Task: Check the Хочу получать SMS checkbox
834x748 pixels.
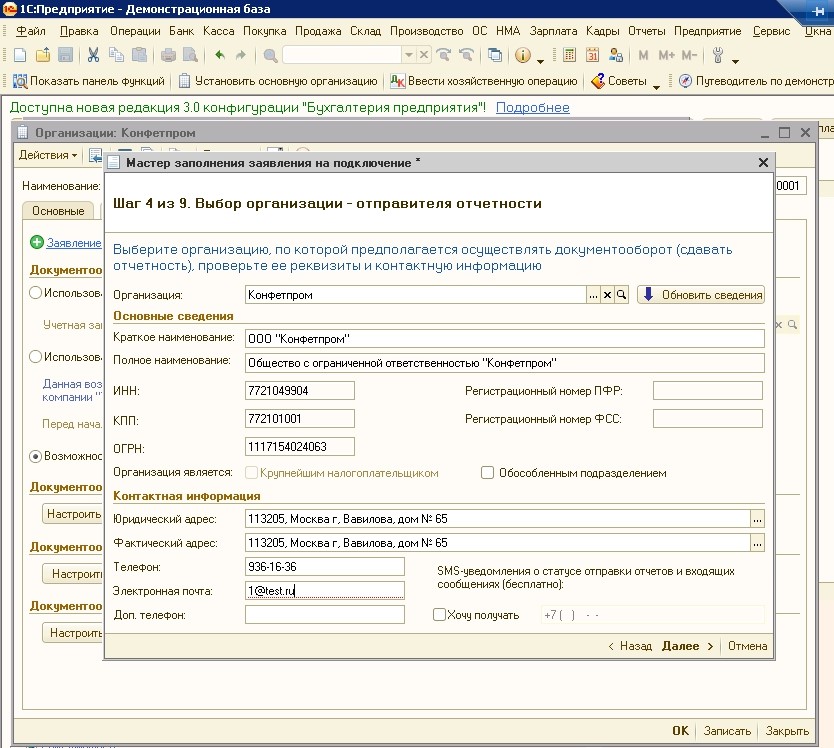Action: click(439, 615)
